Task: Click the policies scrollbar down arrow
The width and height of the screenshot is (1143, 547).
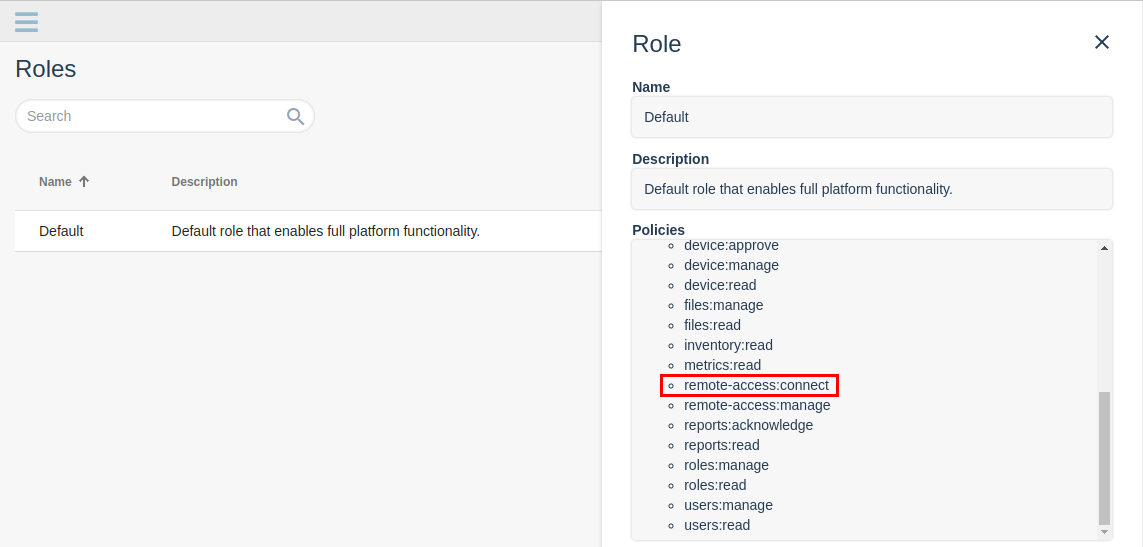Action: (1104, 532)
